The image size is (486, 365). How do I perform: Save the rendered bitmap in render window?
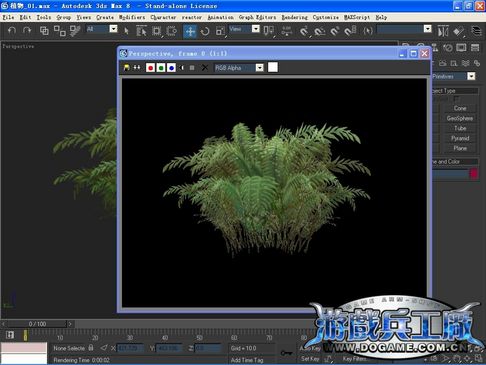click(x=127, y=68)
